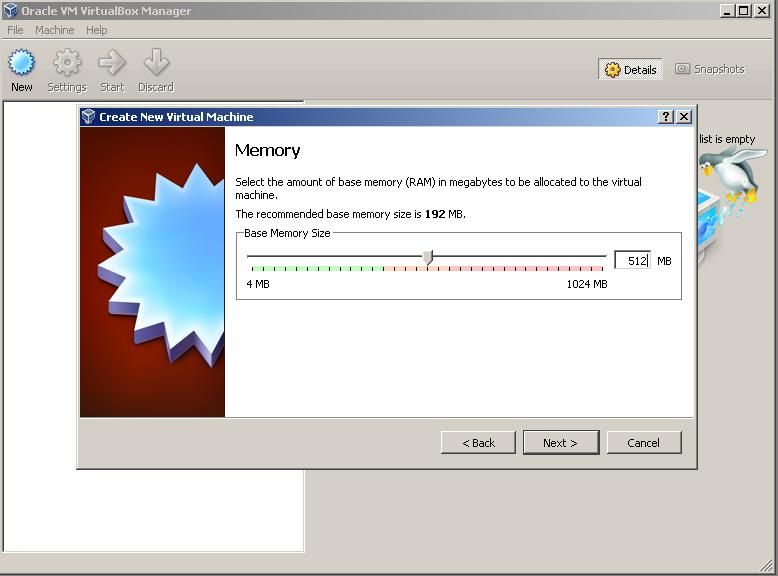Proceed with the Next > button
The width and height of the screenshot is (778, 576).
pos(561,443)
